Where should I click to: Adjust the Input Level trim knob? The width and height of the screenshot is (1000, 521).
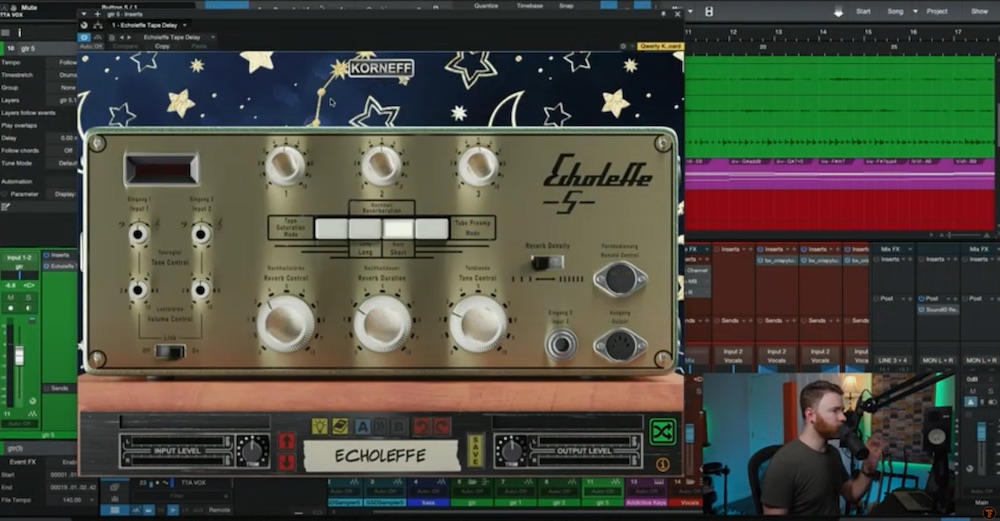pos(253,450)
